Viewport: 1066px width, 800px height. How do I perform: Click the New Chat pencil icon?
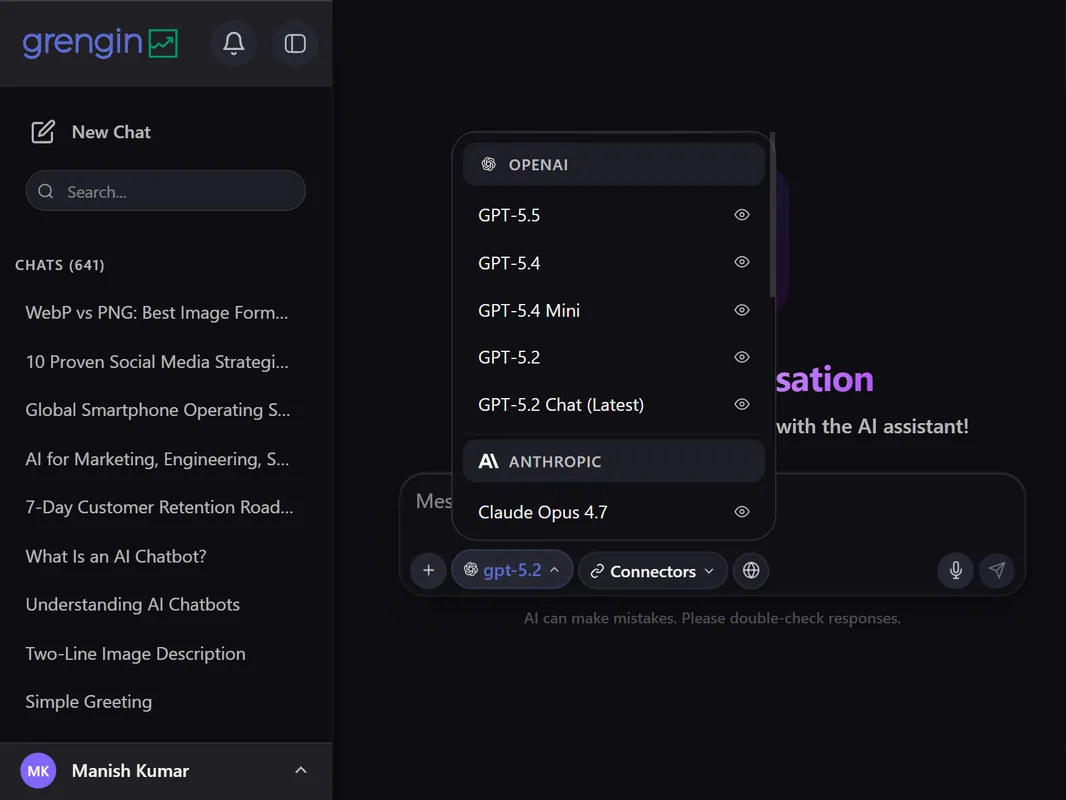tap(43, 132)
